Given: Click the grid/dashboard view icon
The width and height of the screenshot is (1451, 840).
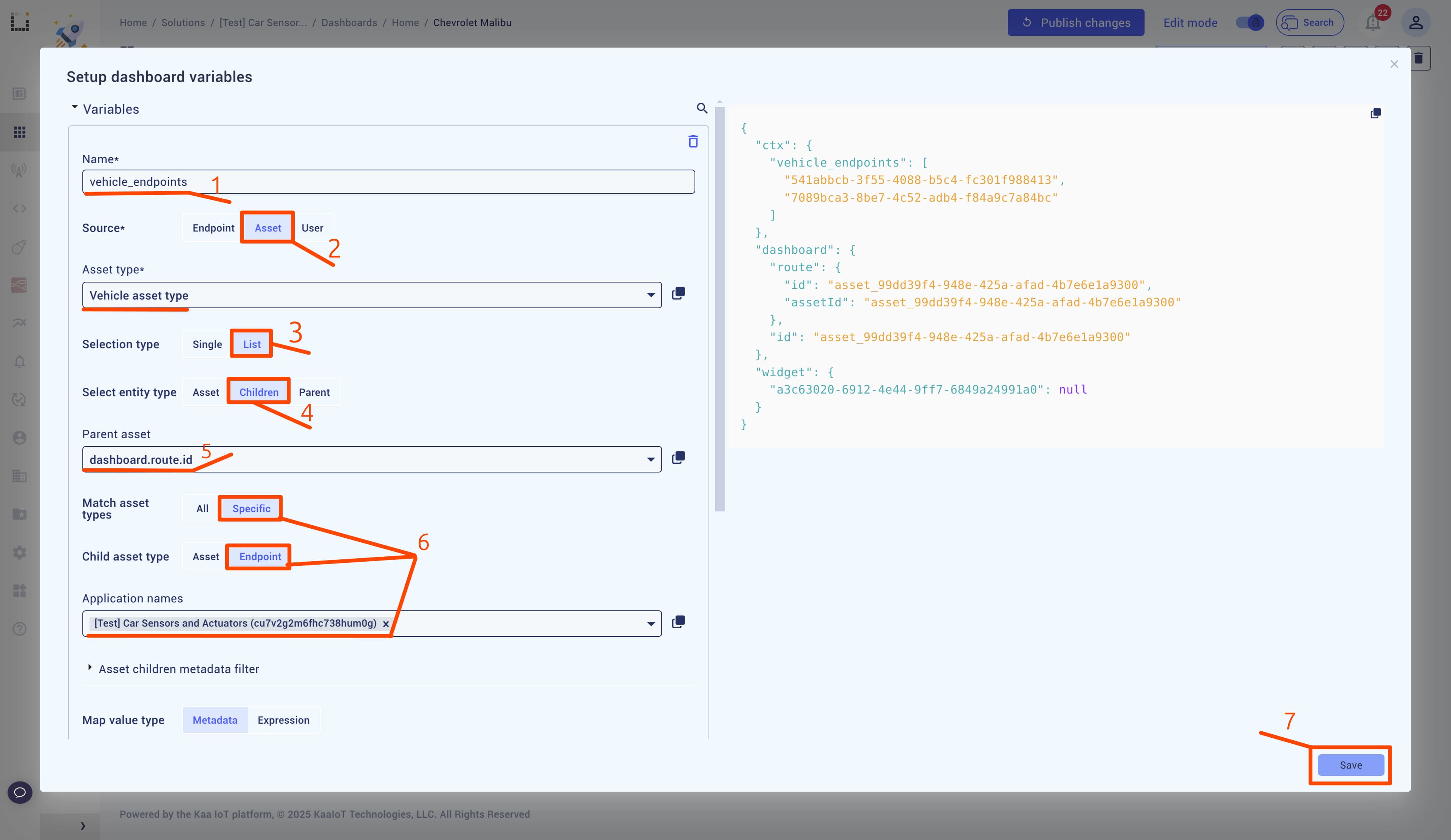Looking at the screenshot, I should click(x=20, y=131).
